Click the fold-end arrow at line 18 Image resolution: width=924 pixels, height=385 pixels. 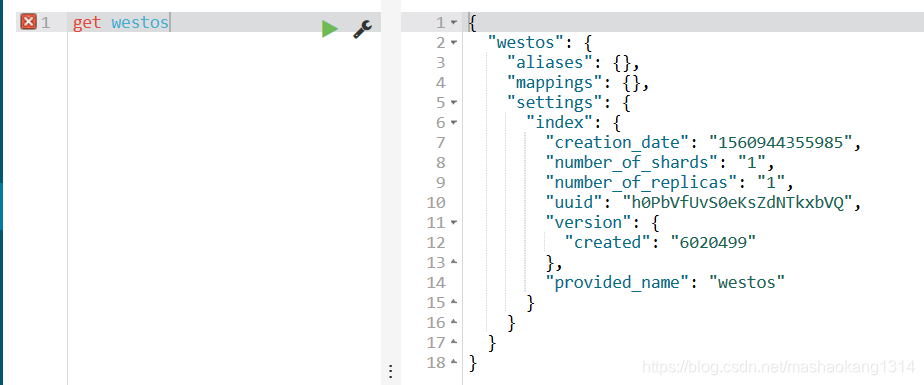(454, 362)
